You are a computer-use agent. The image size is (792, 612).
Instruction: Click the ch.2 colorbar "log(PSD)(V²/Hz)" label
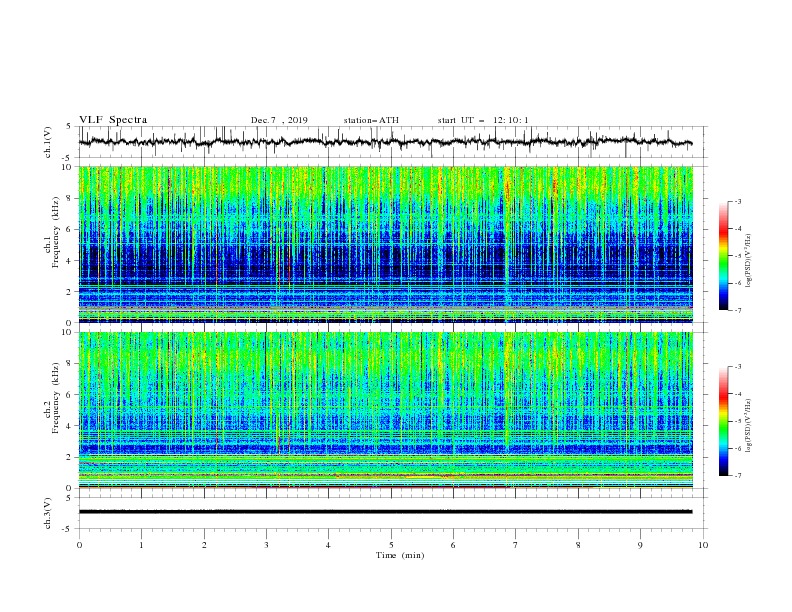pos(749,425)
